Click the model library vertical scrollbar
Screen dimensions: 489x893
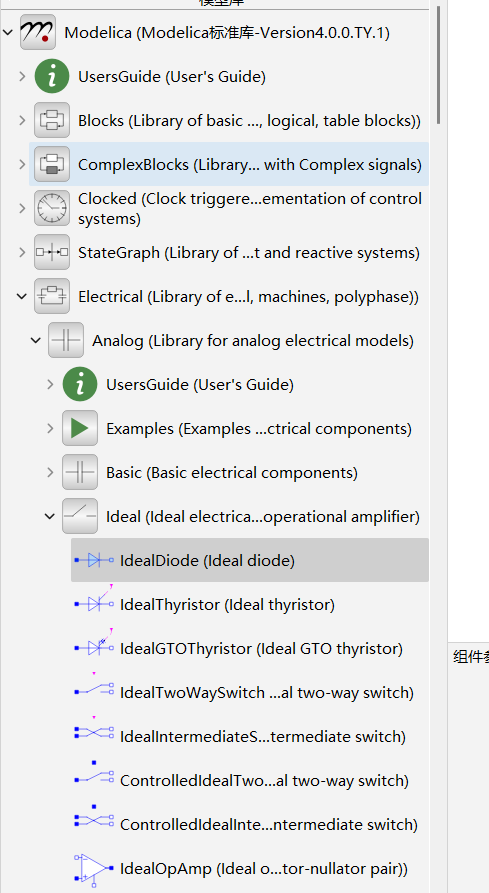(438, 65)
